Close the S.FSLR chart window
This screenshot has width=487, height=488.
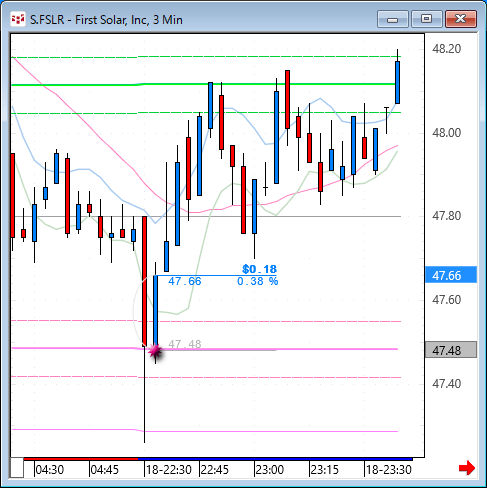click(x=461, y=19)
